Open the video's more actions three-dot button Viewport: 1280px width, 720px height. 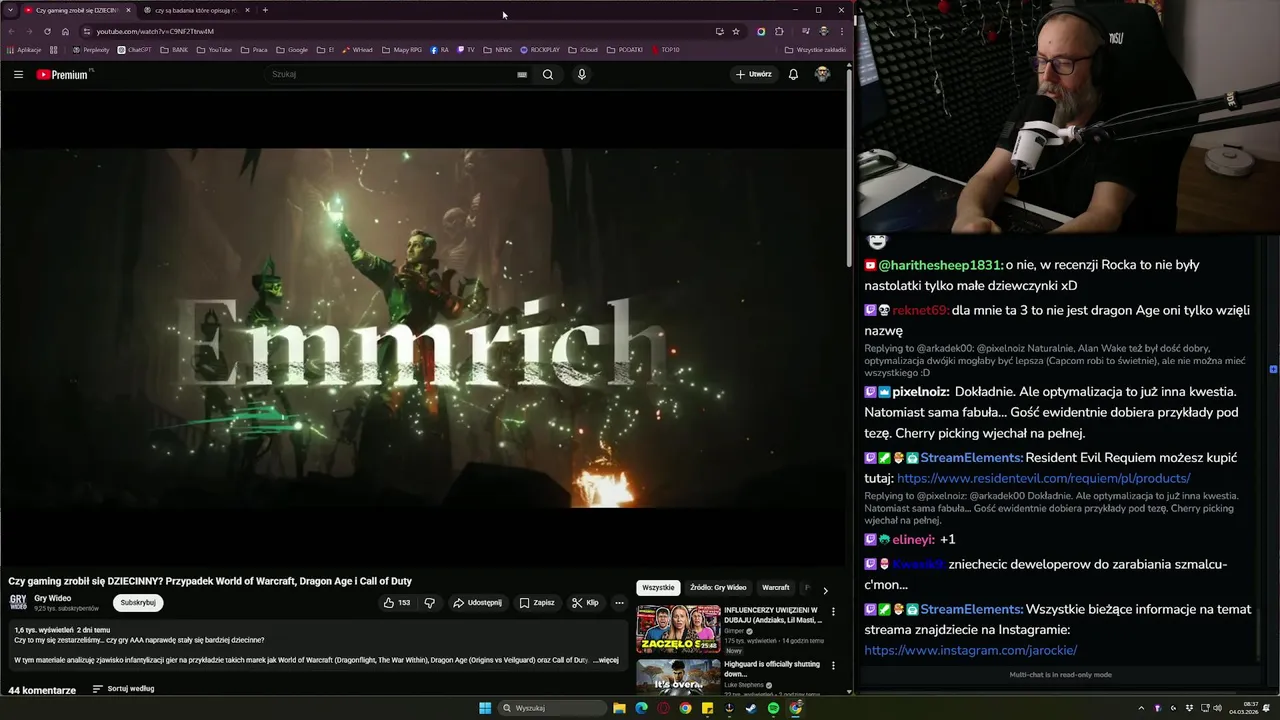pos(619,603)
